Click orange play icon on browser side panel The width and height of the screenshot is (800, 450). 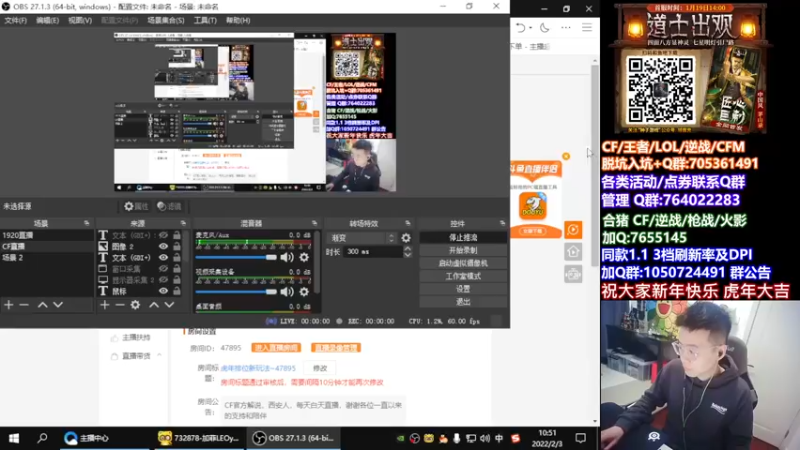coord(573,230)
